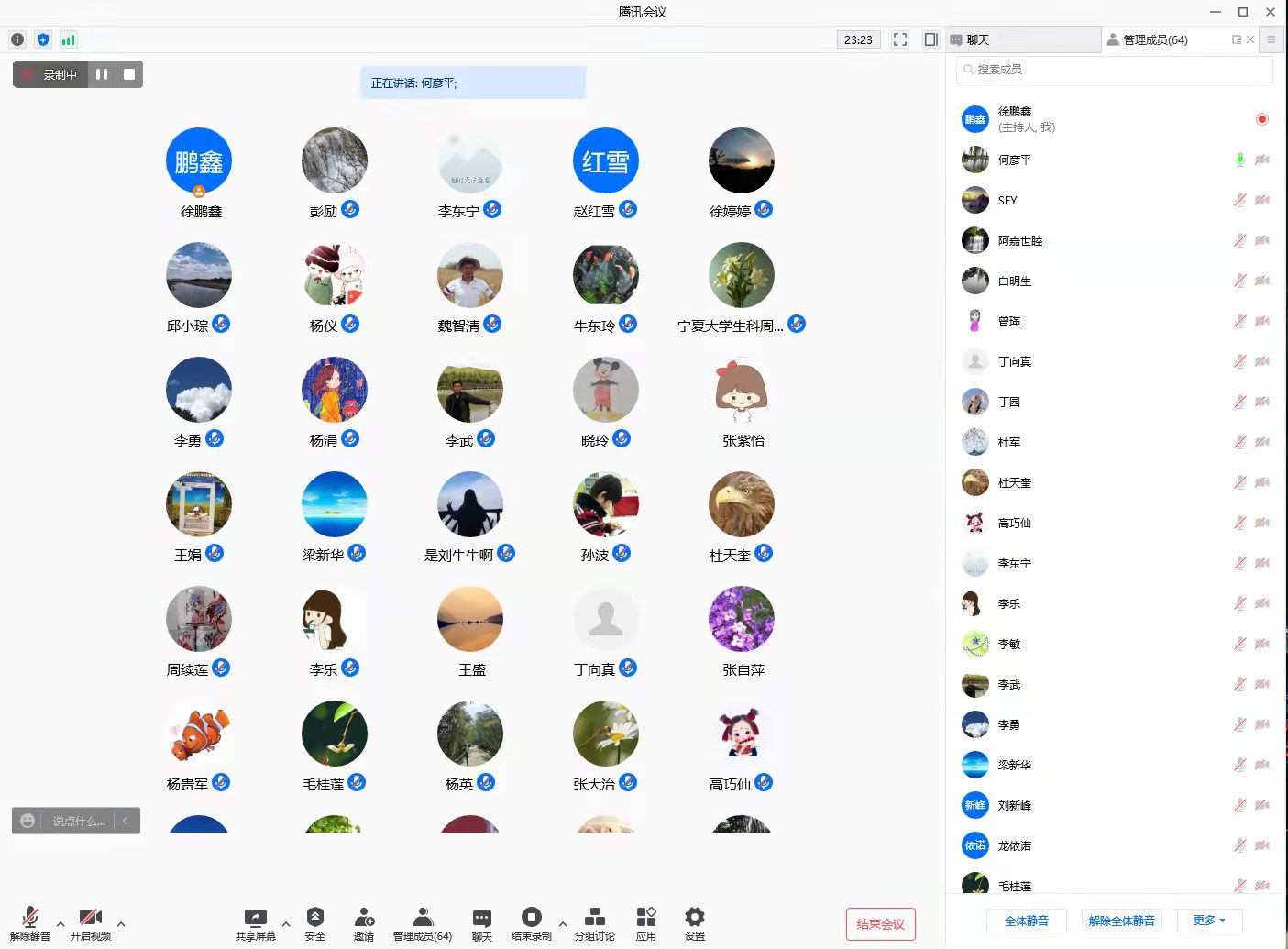Click the mute badge beside 彭励
Image resolution: width=1288 pixels, height=949 pixels.
tap(351, 209)
